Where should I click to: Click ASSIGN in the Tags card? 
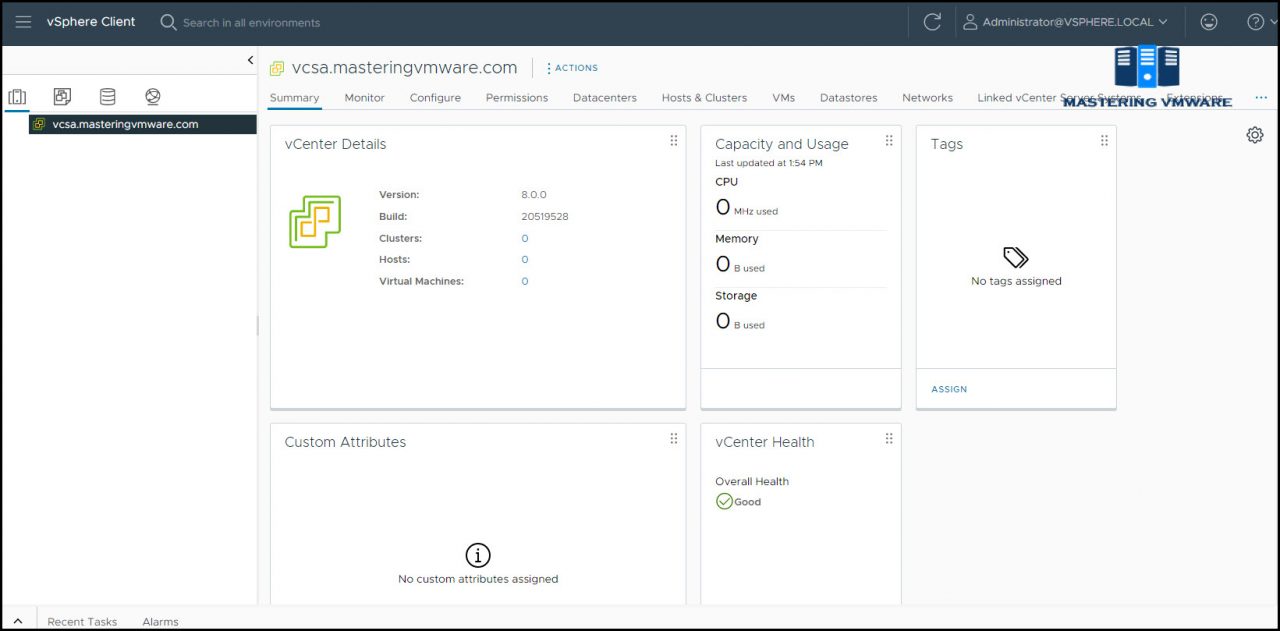(949, 389)
